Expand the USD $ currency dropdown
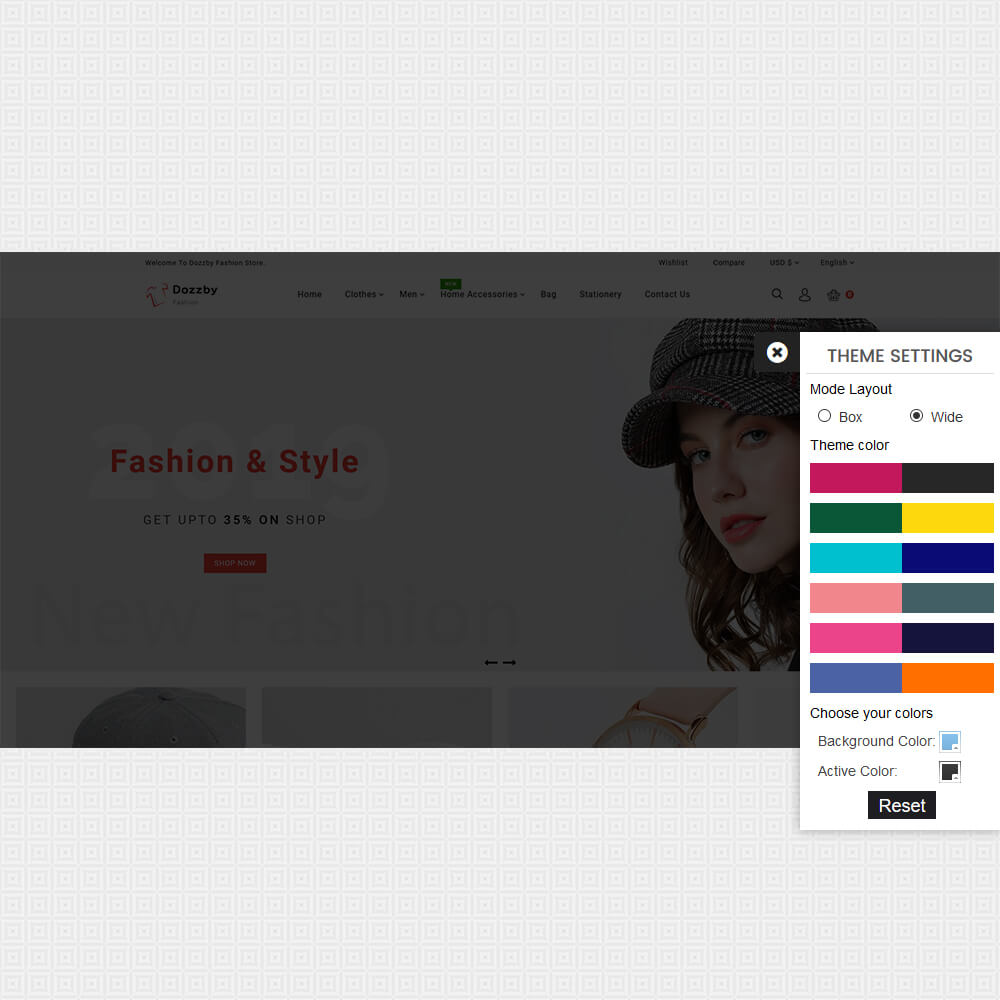Viewport: 1000px width, 1000px height. coord(783,263)
